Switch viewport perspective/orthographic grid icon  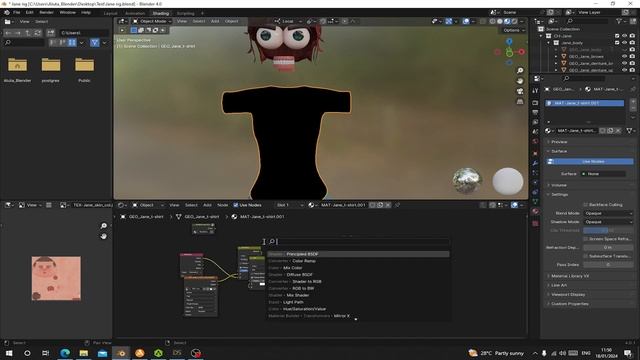[x=520, y=101]
